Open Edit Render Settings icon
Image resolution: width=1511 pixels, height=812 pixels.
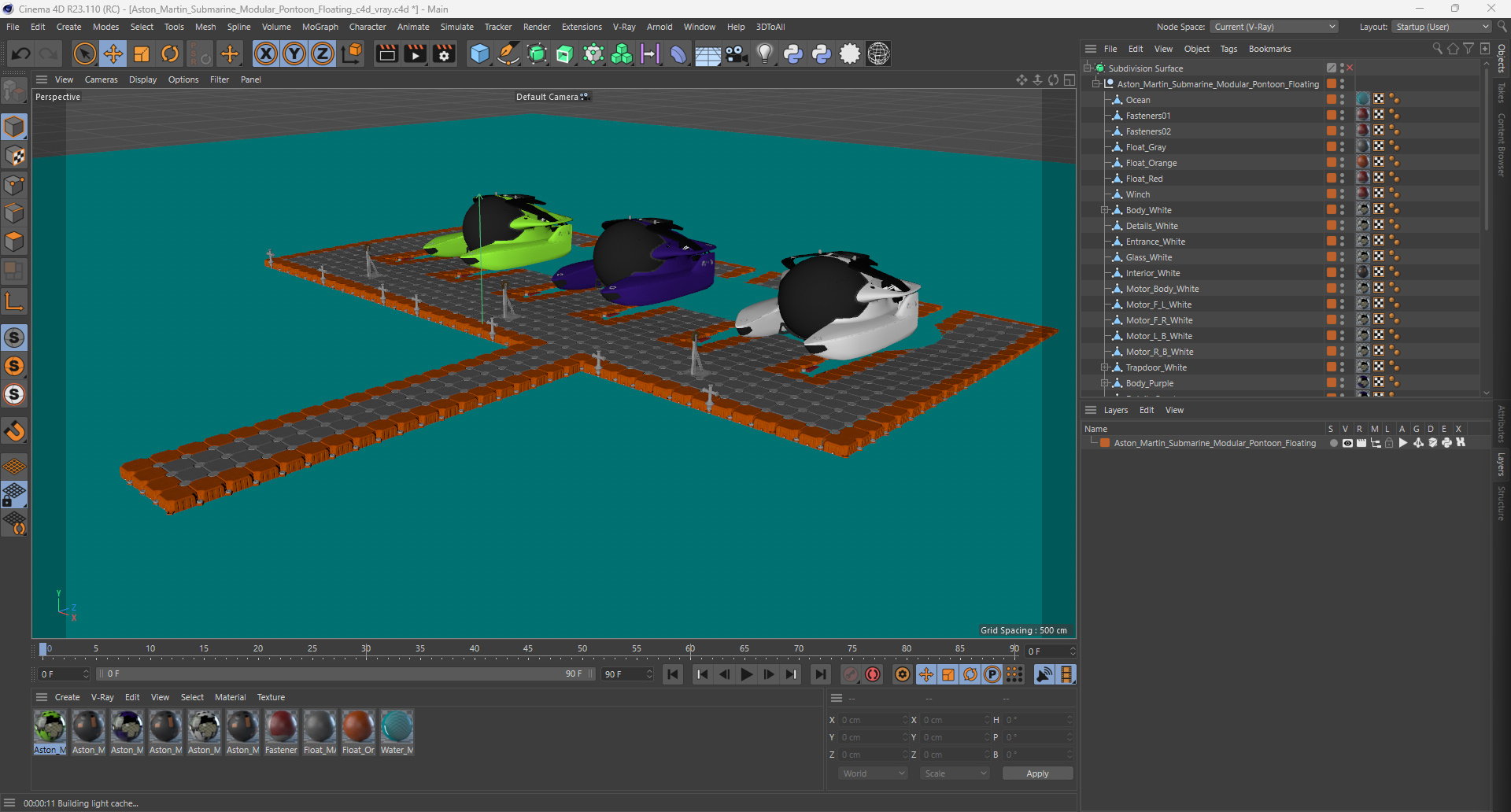[445, 54]
